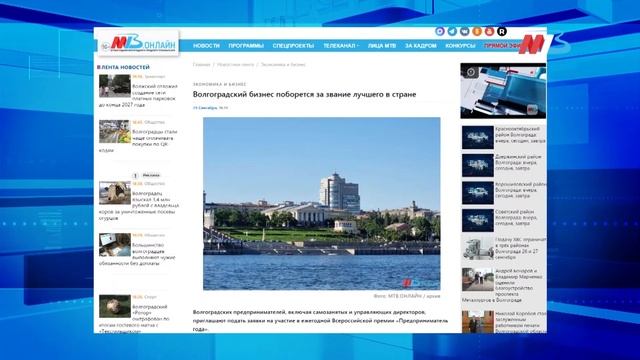Open the Ворошиловский район news link

click(x=520, y=190)
